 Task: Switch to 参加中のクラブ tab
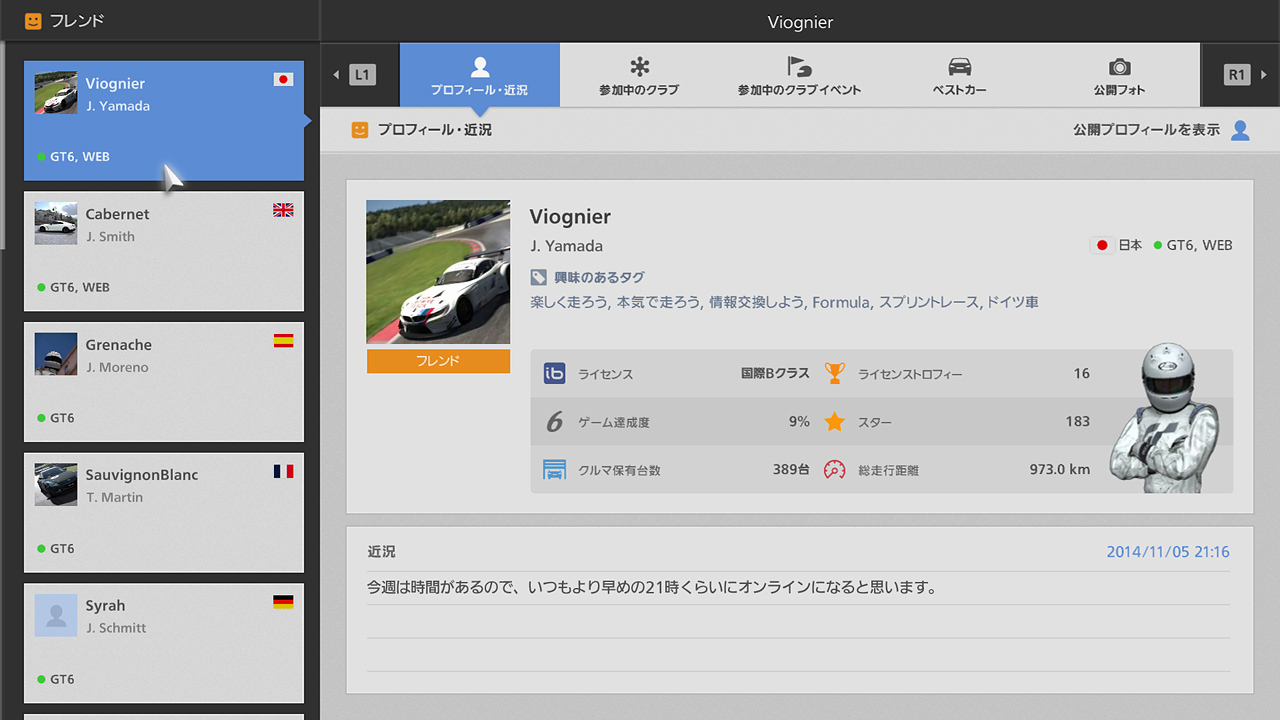tap(639, 75)
